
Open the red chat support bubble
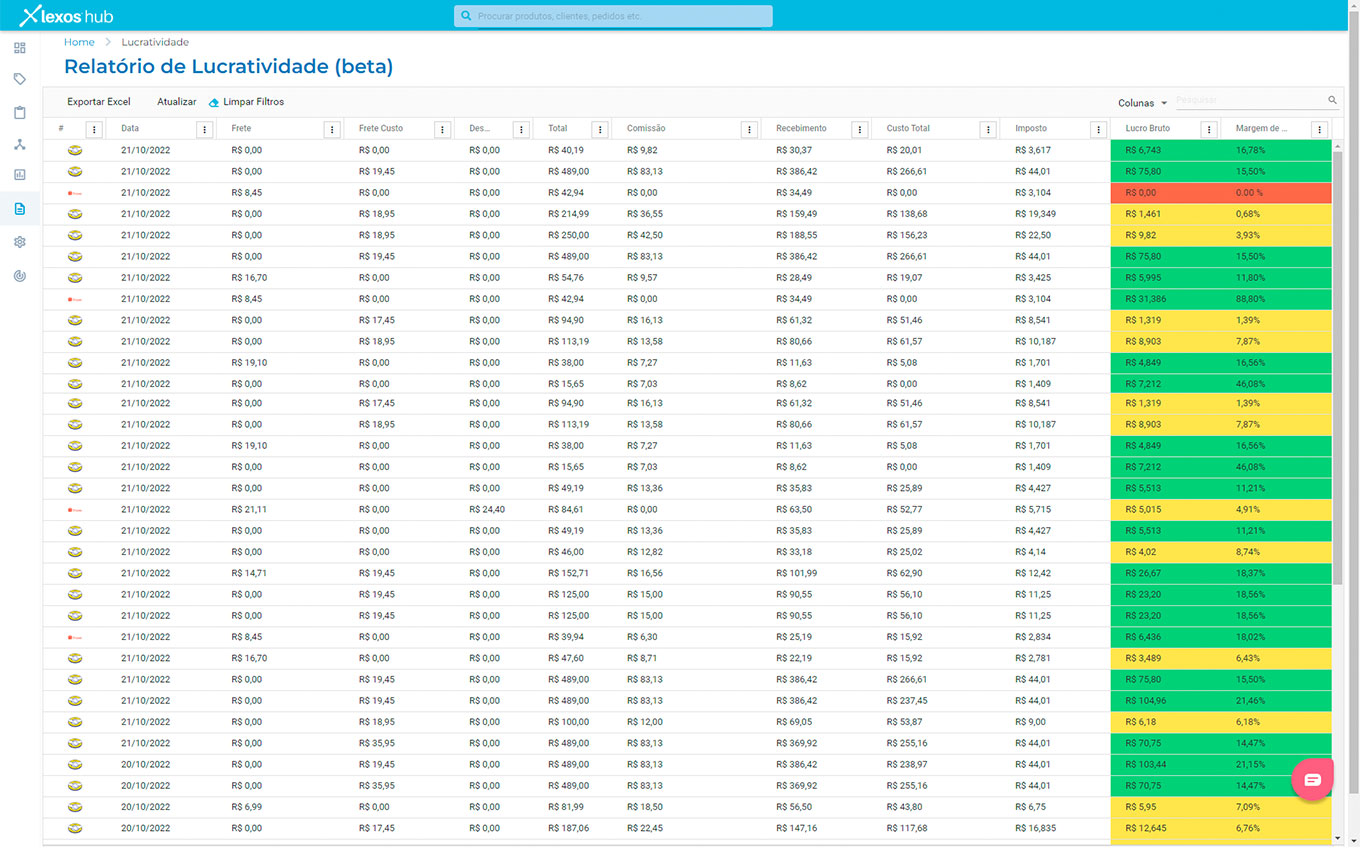point(1312,780)
